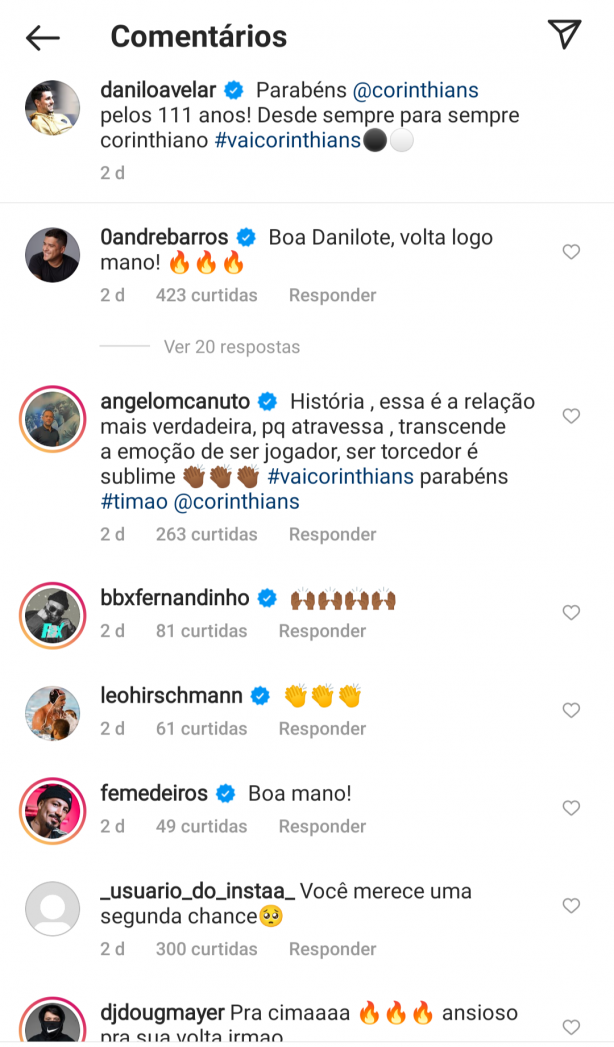Go back using the arrow icon

(x=43, y=38)
